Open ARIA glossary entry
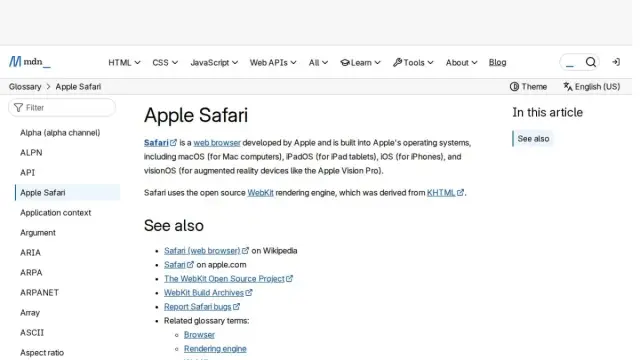The image size is (640, 360). pos(30,253)
